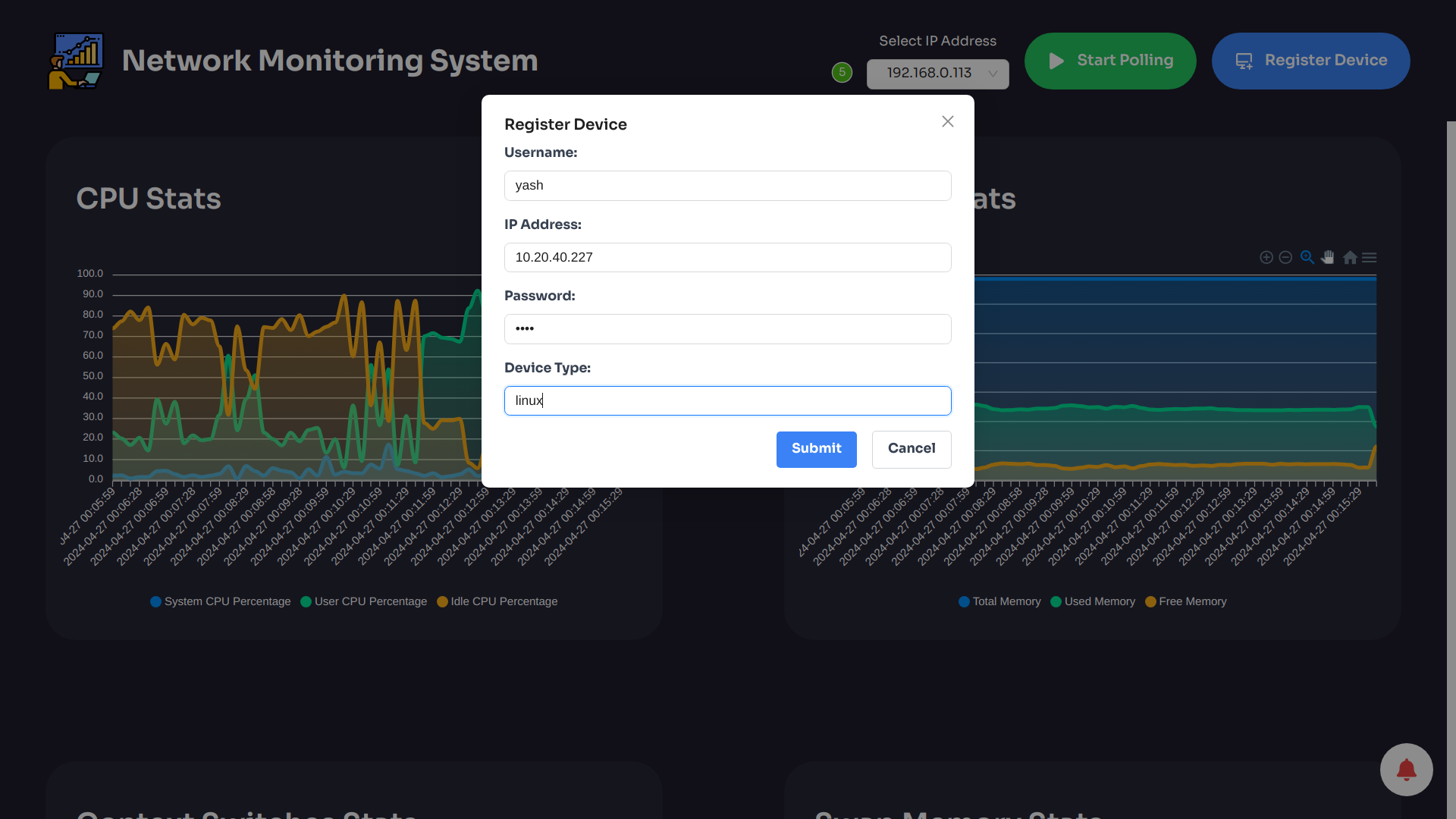Viewport: 1456px width, 819px height.
Task: Reset memory chart zoom with home icon
Action: [x=1350, y=258]
